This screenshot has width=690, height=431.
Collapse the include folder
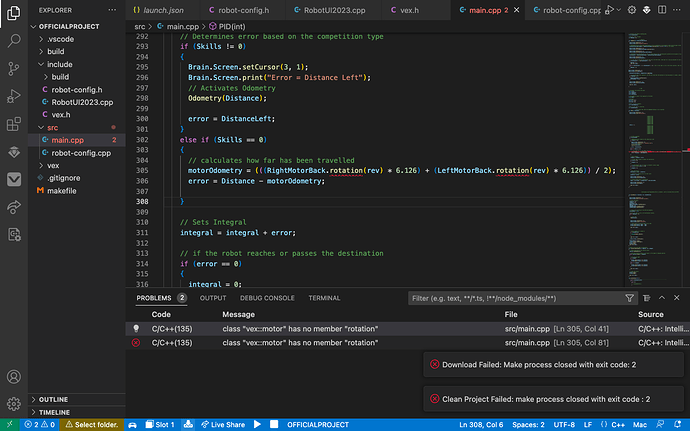point(77,64)
